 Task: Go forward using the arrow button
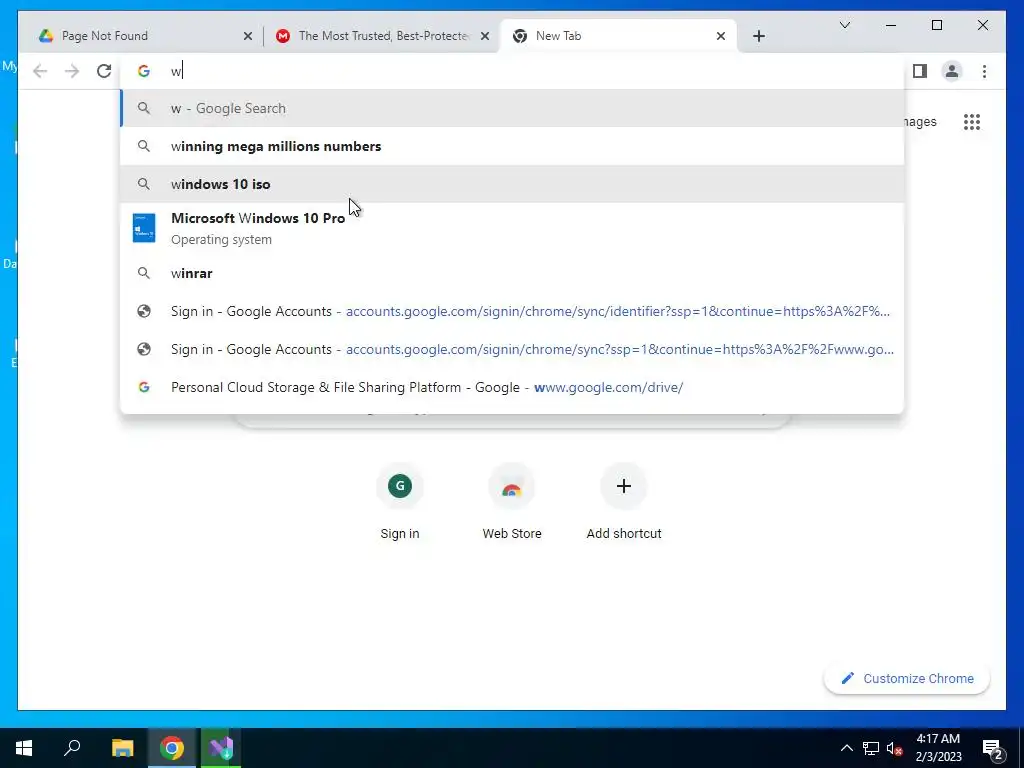pos(72,71)
